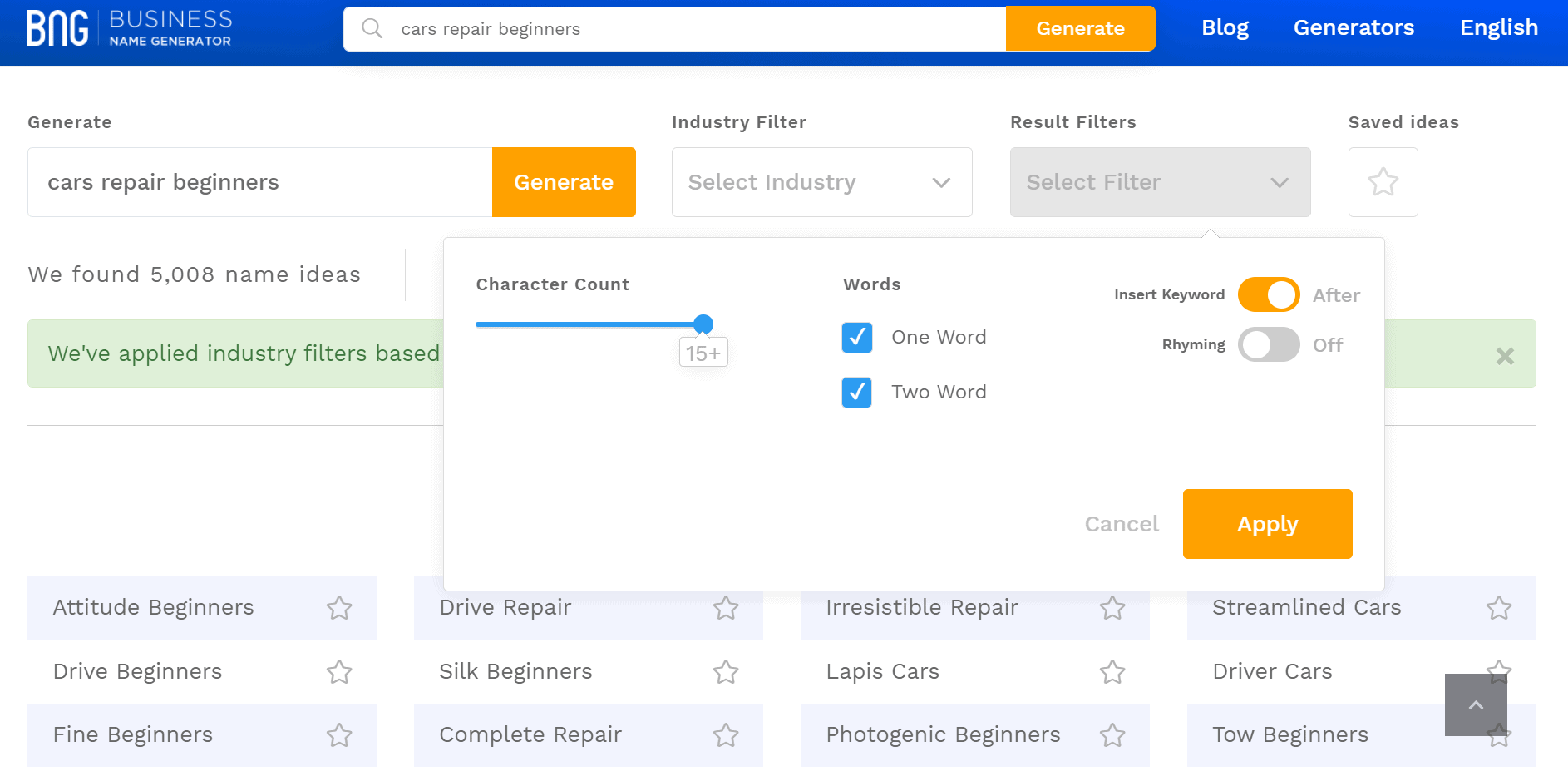Turn off the Insert Keyword toggle
The width and height of the screenshot is (1568, 776).
coord(1268,294)
